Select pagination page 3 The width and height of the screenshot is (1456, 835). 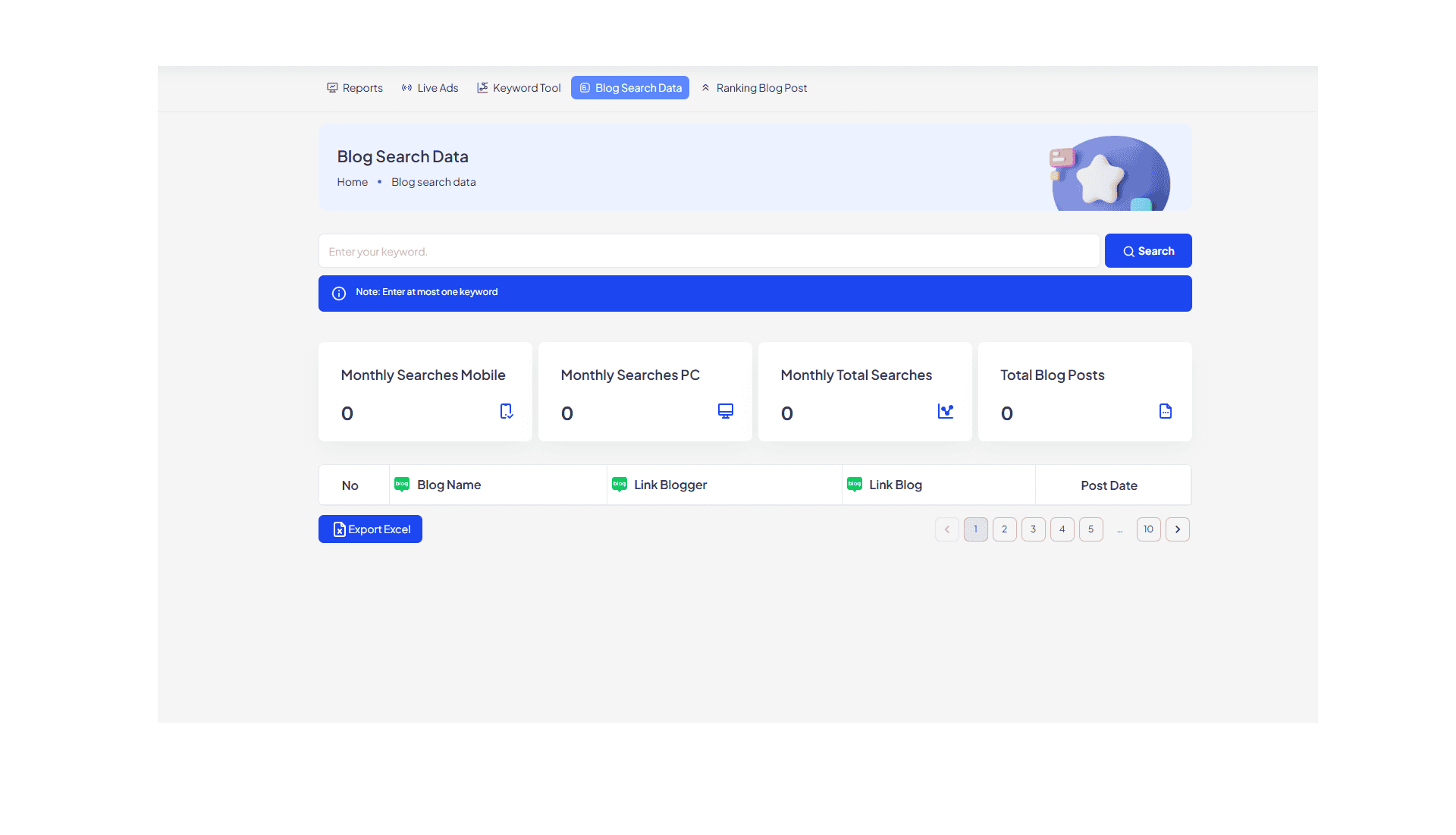coord(1034,529)
